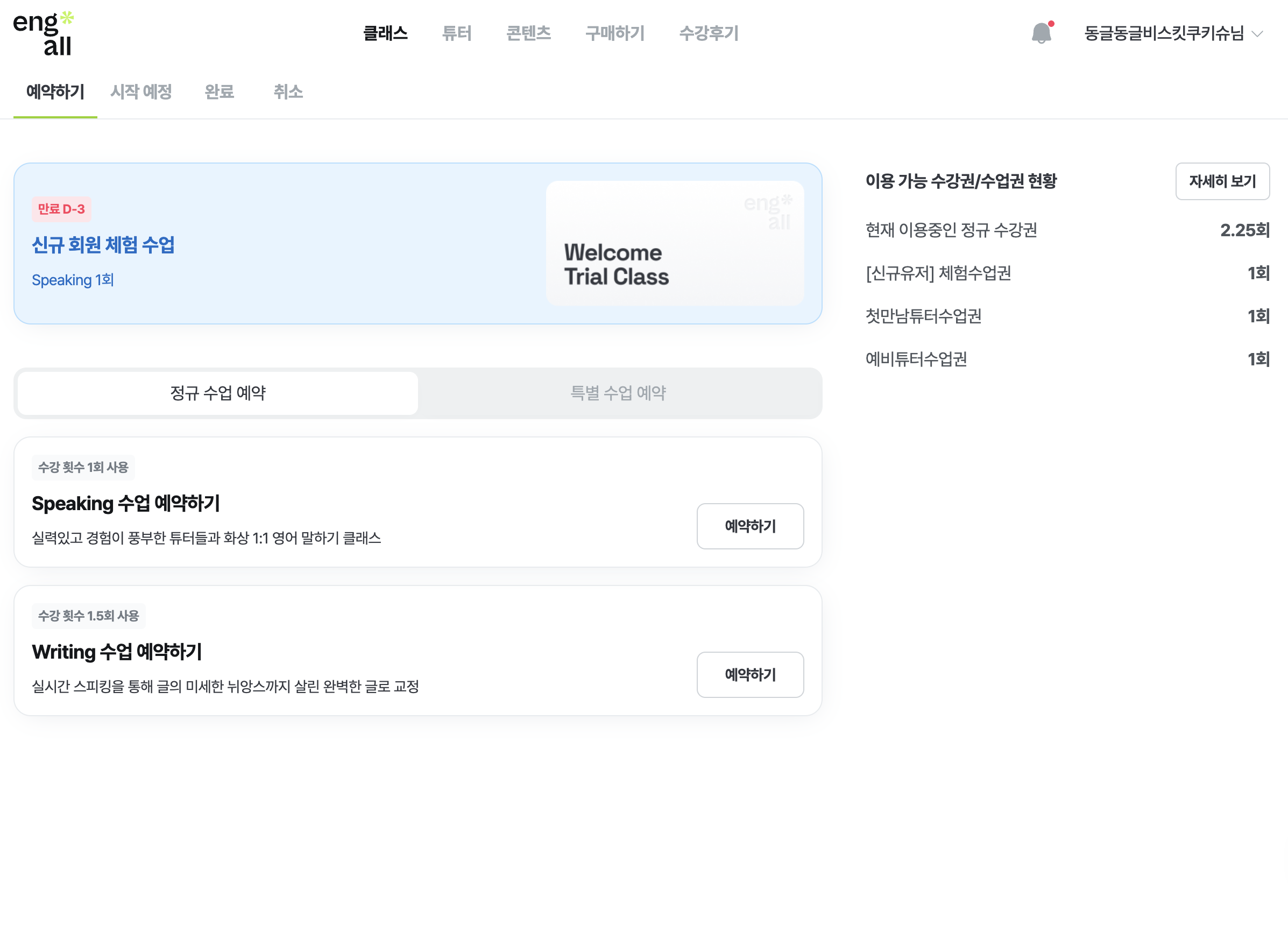Open the Welcome Trial Class thumbnail
Viewport: 1288px width, 946px height.
pos(674,243)
